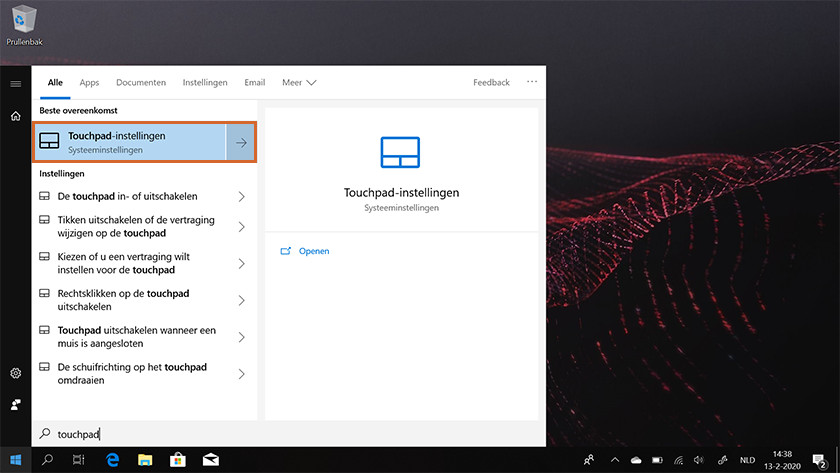Open the Action Center notifications icon
Screen dimensions: 840x473
[819, 460]
